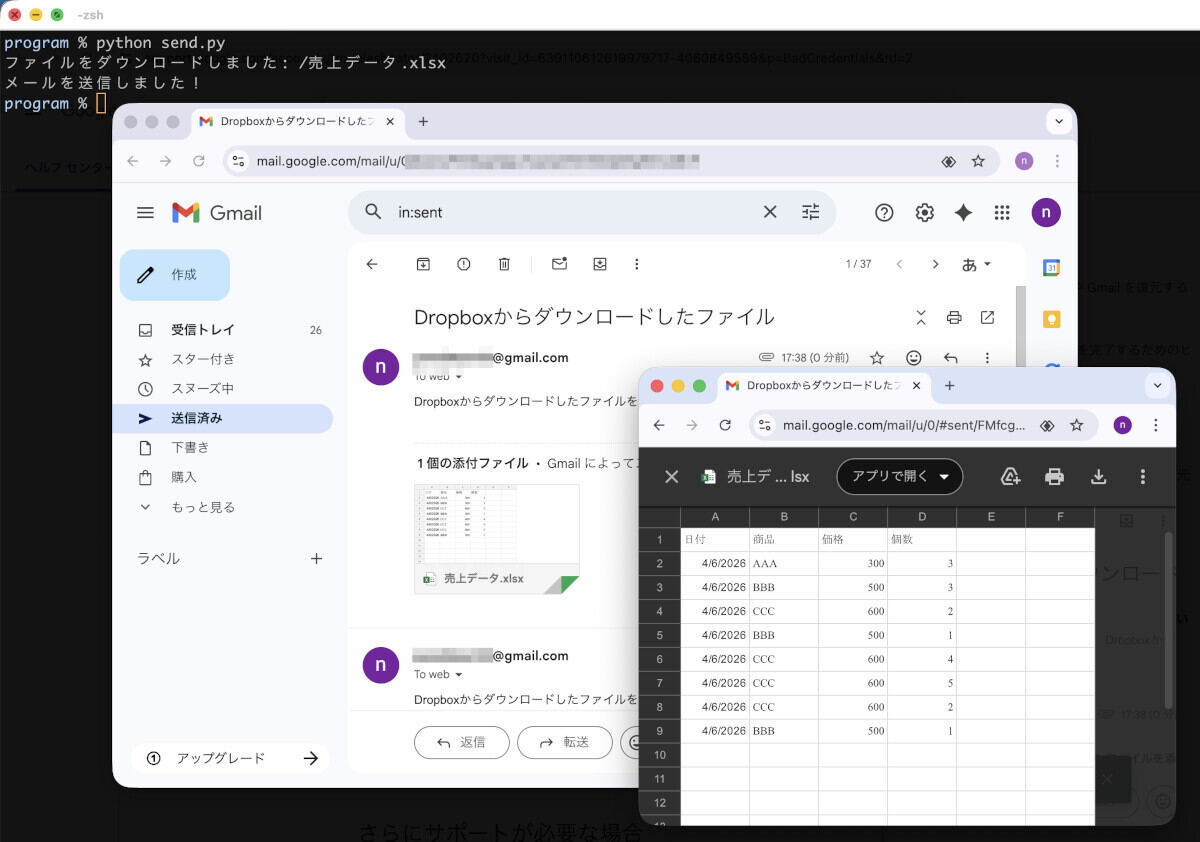The image size is (1200, 842).
Task: Open Gmail settings gear
Action: coord(924,212)
